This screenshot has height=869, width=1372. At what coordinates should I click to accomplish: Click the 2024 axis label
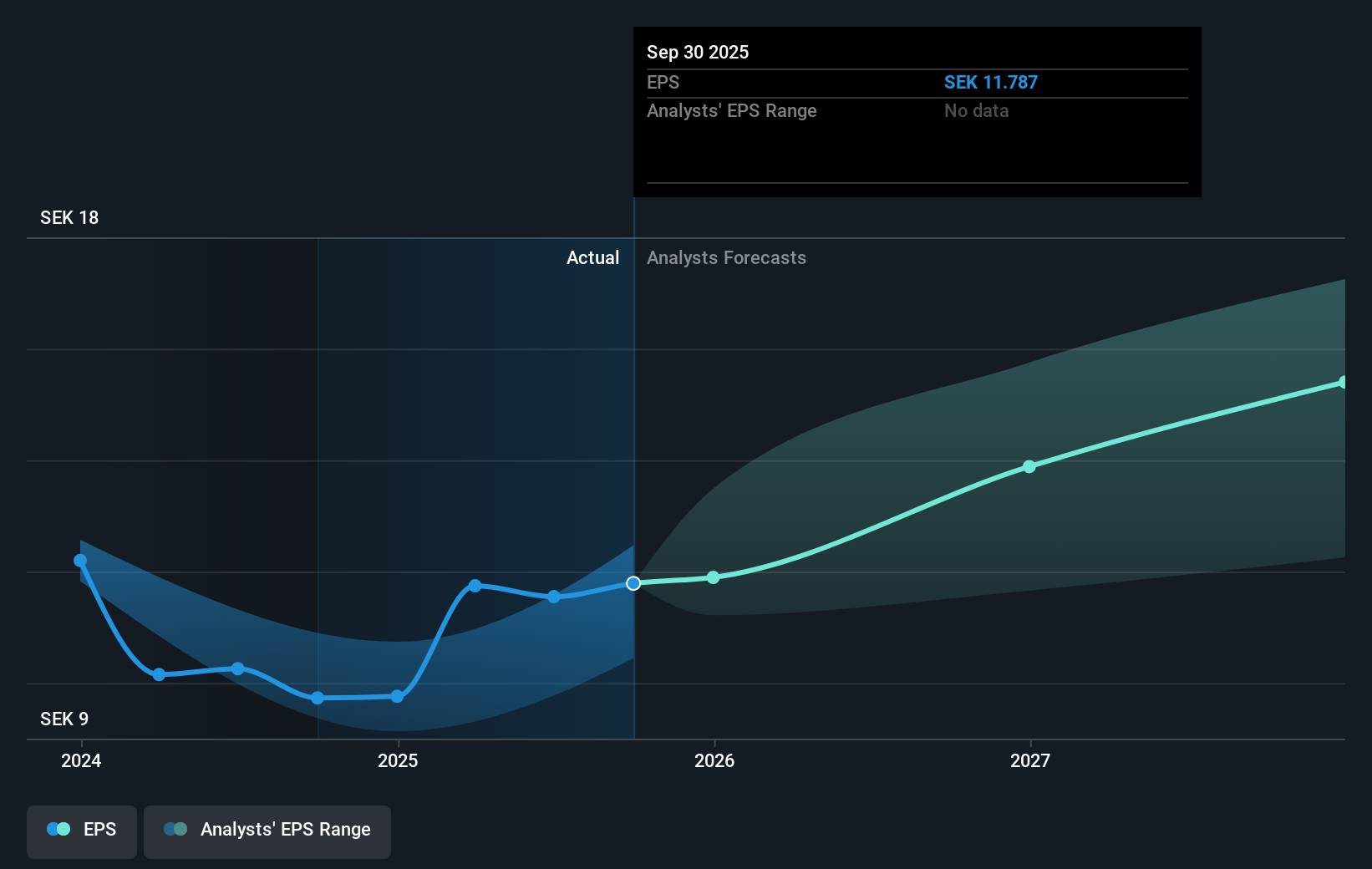tap(80, 761)
